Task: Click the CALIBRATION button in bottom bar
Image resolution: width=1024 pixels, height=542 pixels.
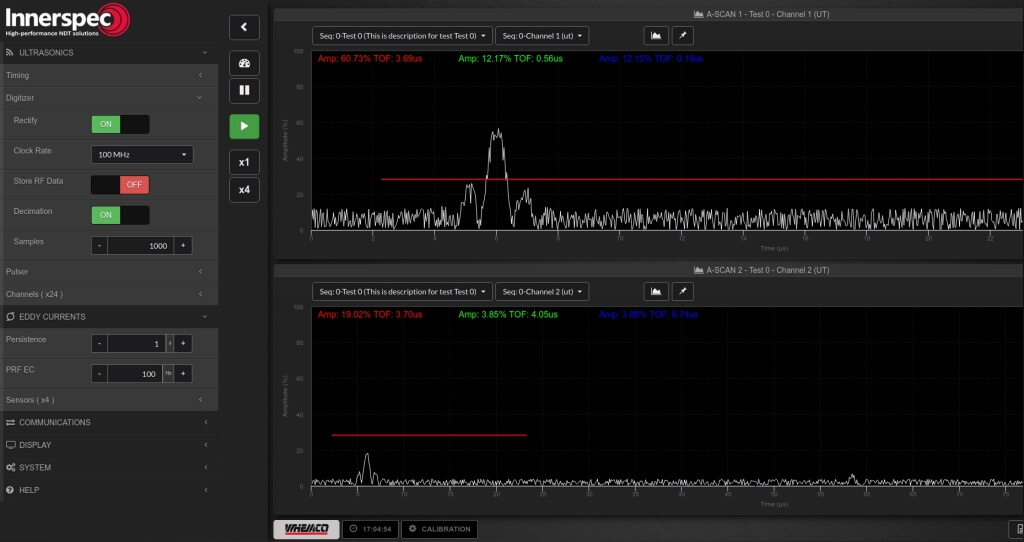Action: point(440,529)
